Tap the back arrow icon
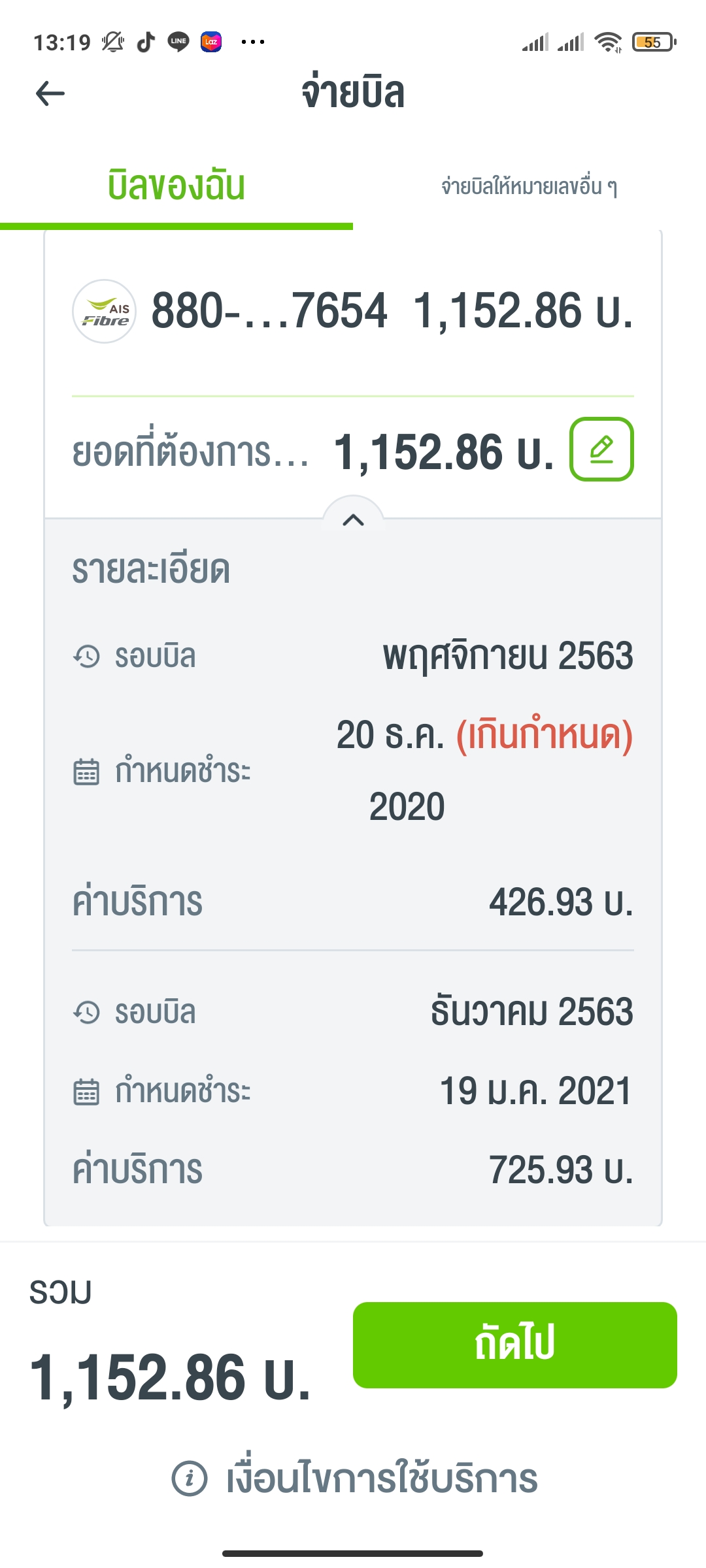Image resolution: width=706 pixels, height=1568 pixels. [x=50, y=93]
